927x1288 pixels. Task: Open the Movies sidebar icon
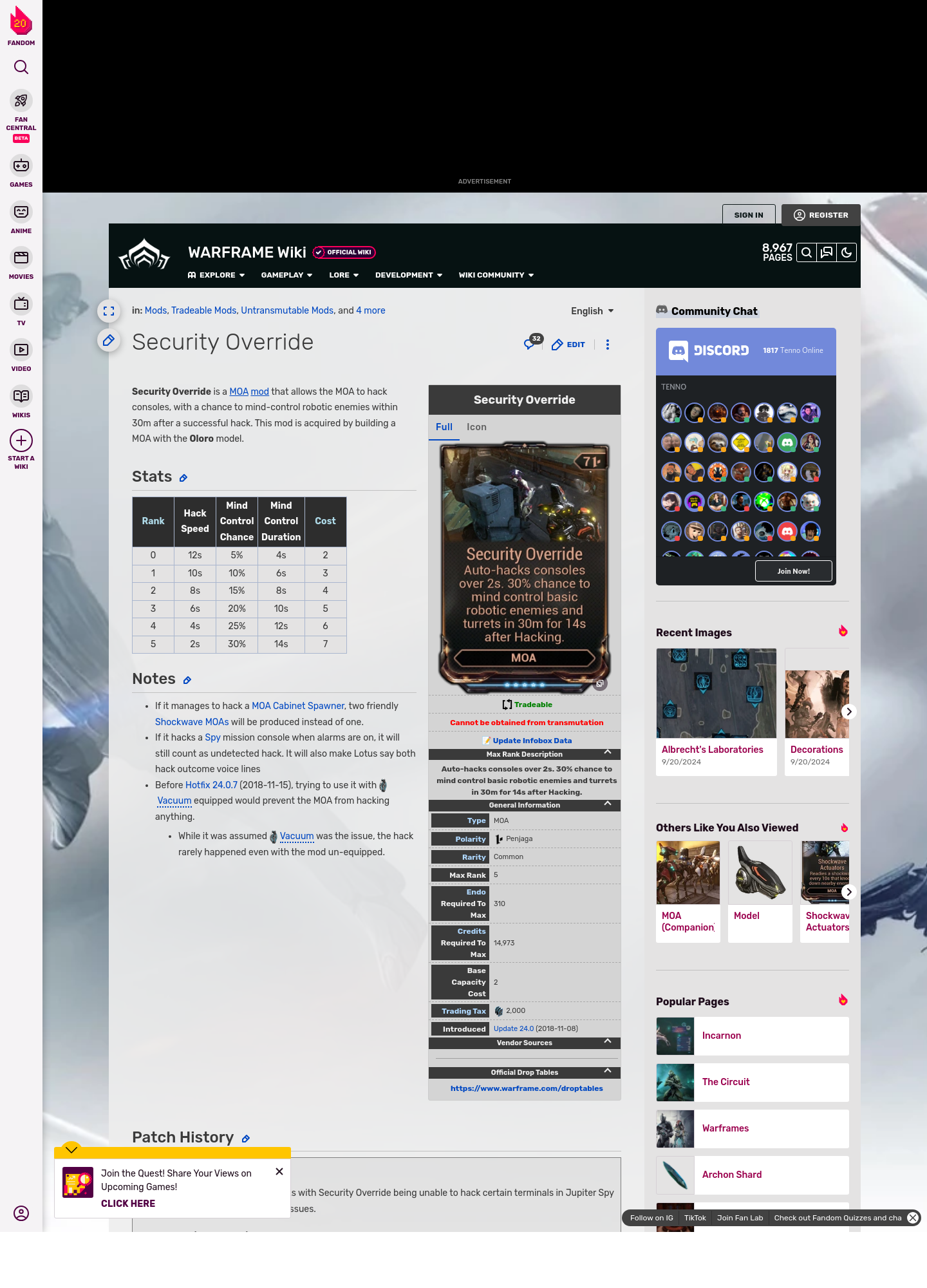pos(21,258)
